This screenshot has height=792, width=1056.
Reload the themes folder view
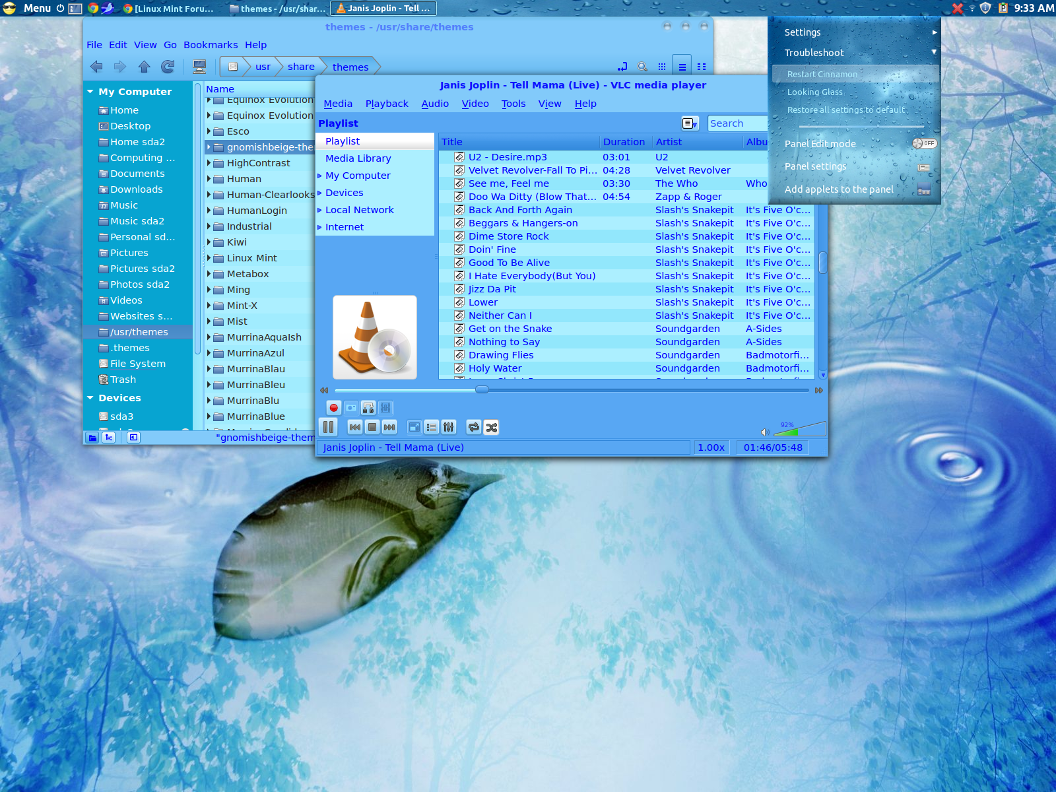coord(168,67)
